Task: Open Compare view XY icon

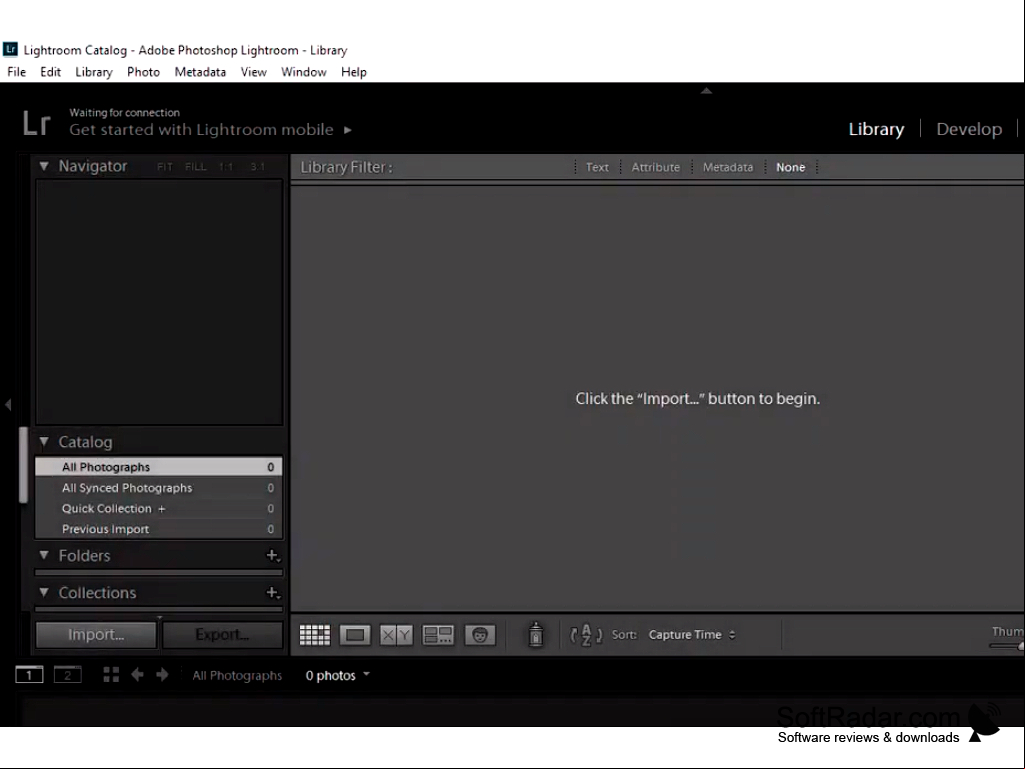Action: [396, 634]
